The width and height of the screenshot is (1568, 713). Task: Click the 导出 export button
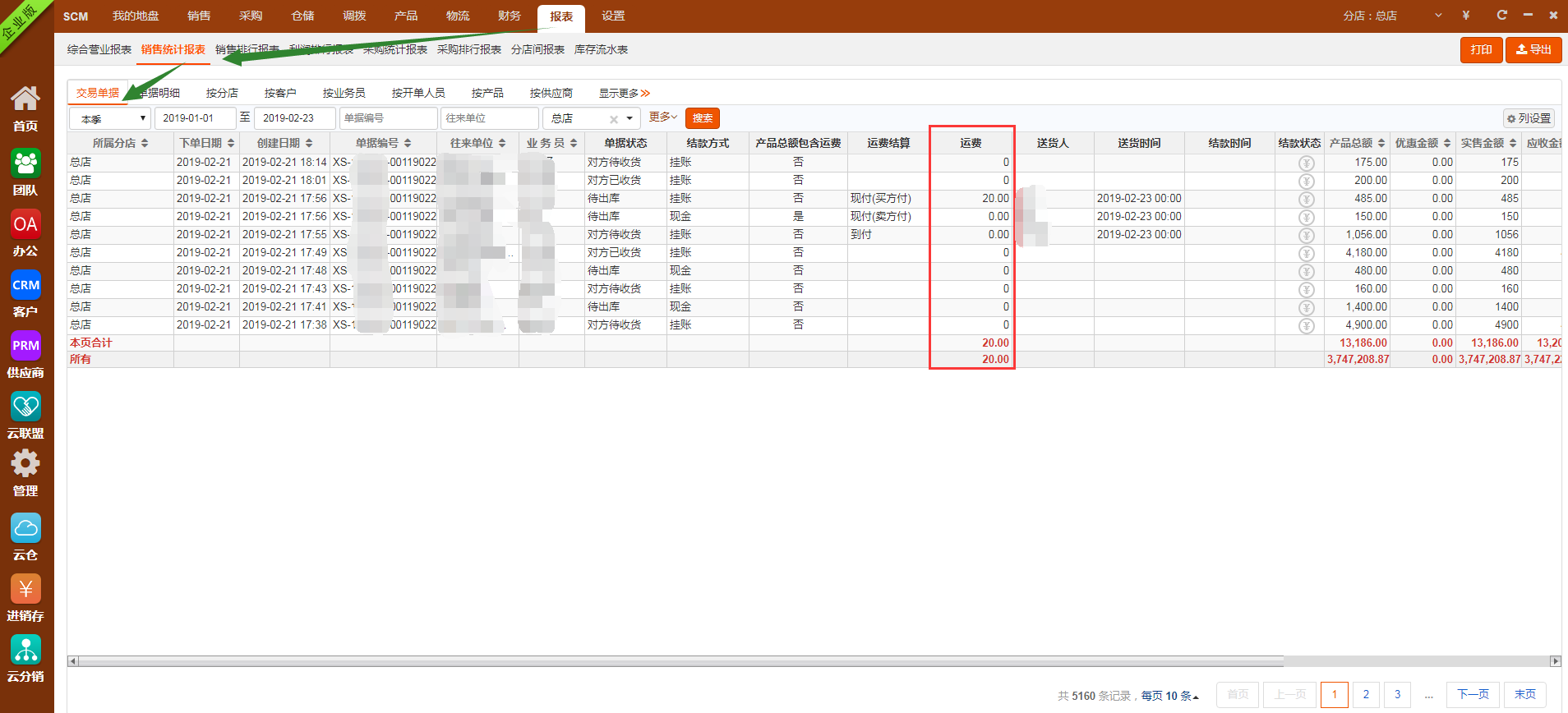coord(1533,49)
